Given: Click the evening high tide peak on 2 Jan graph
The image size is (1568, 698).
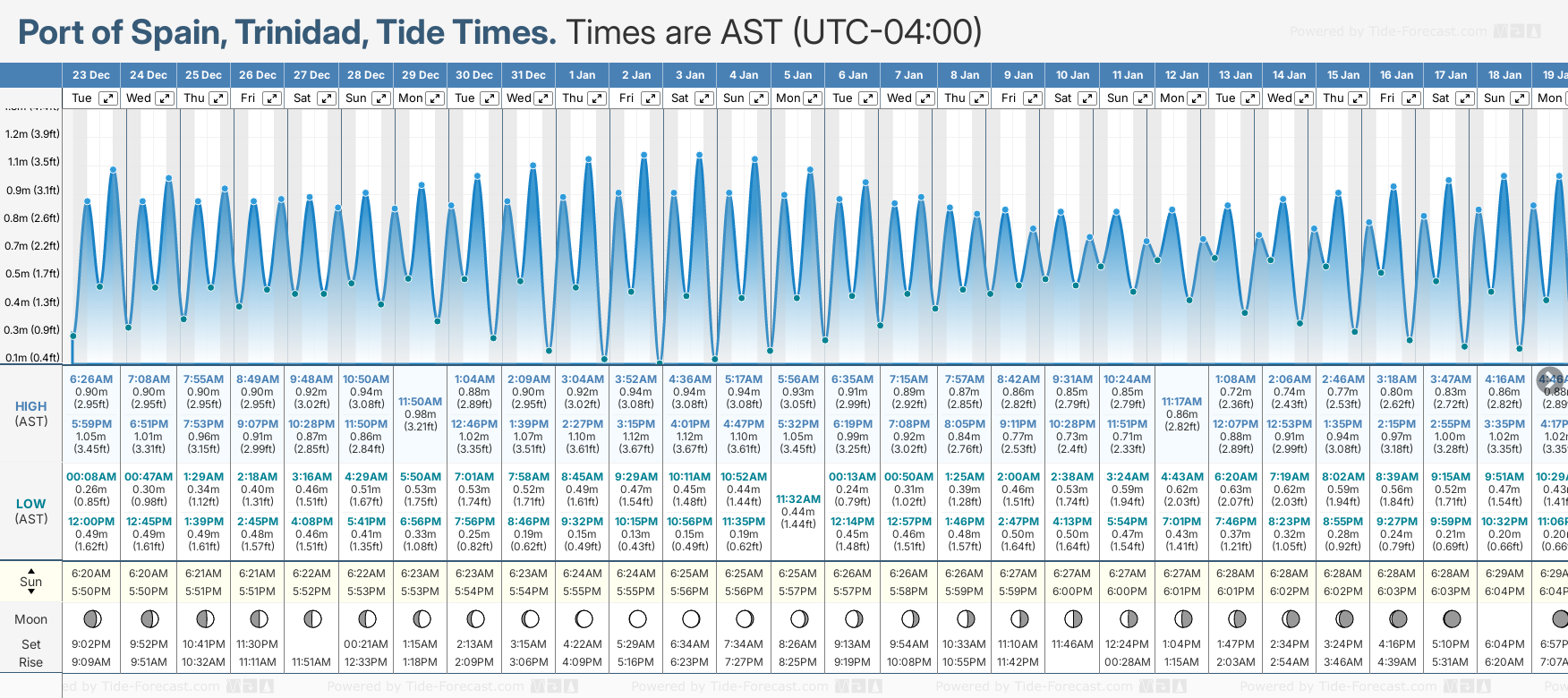Looking at the screenshot, I should [644, 155].
